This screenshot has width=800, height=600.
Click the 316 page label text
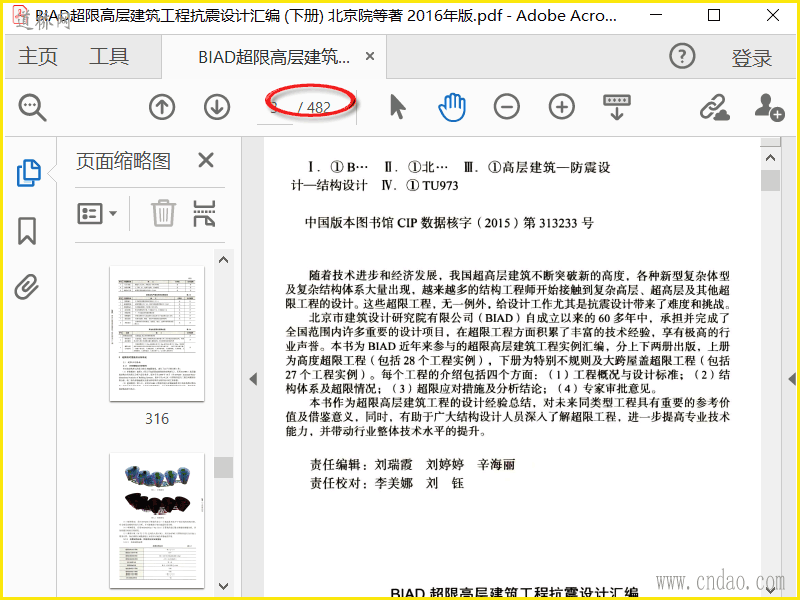[x=157, y=419]
